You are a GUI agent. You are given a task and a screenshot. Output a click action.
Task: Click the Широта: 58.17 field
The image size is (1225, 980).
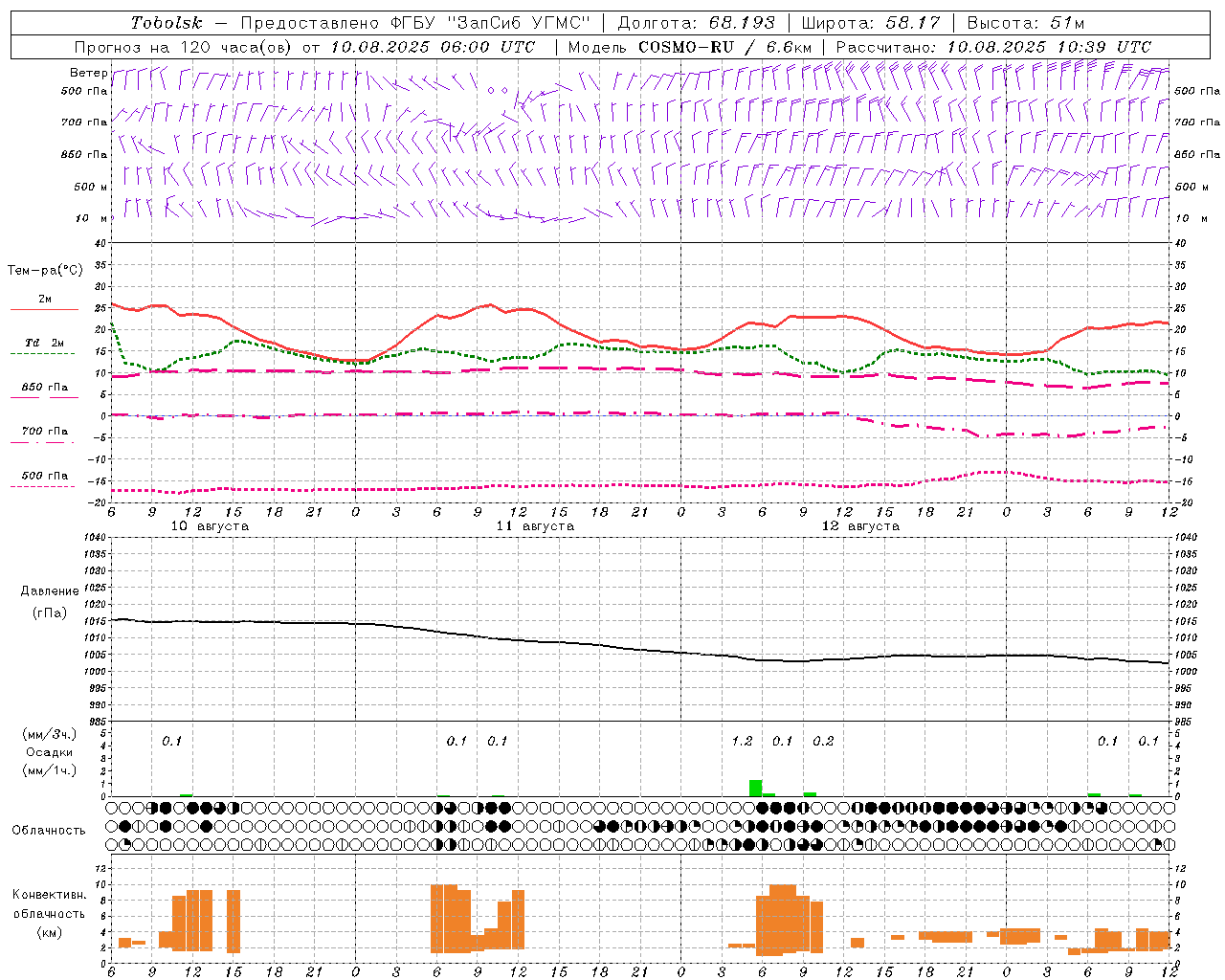[x=871, y=23]
